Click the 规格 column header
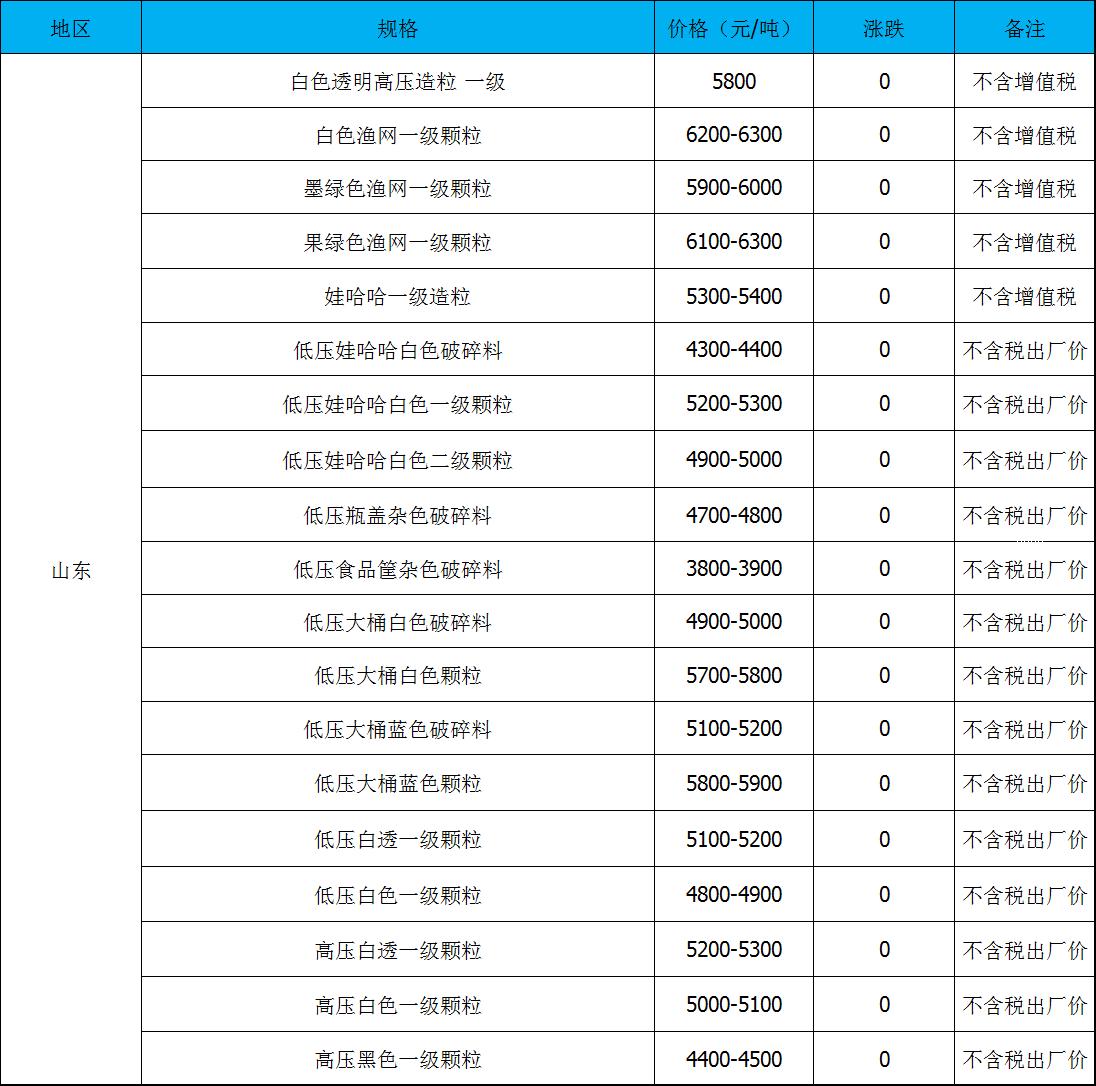Image resolution: width=1096 pixels, height=1086 pixels. click(397, 28)
